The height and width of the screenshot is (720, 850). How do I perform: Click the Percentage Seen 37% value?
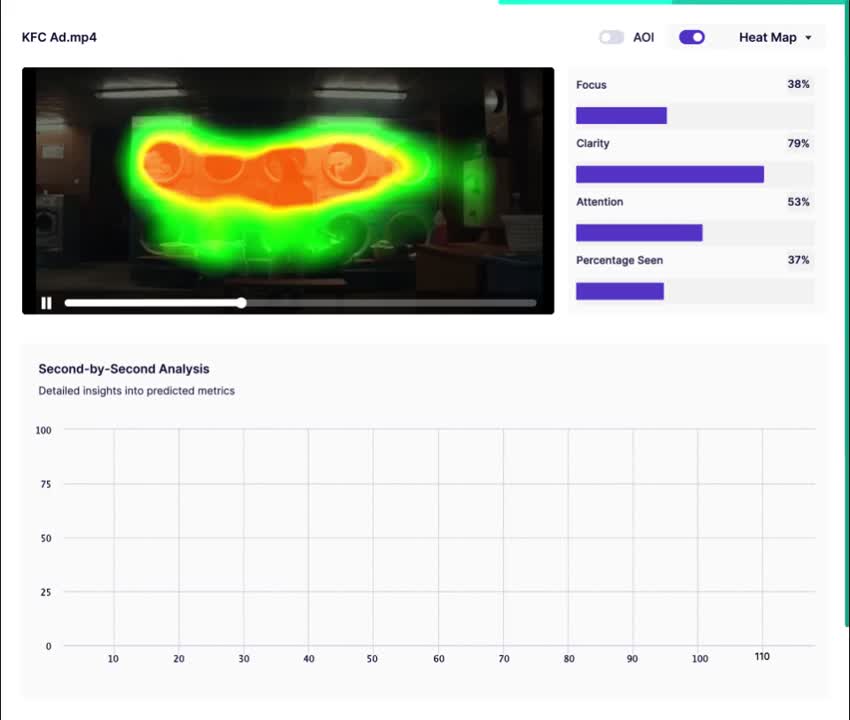coord(798,260)
